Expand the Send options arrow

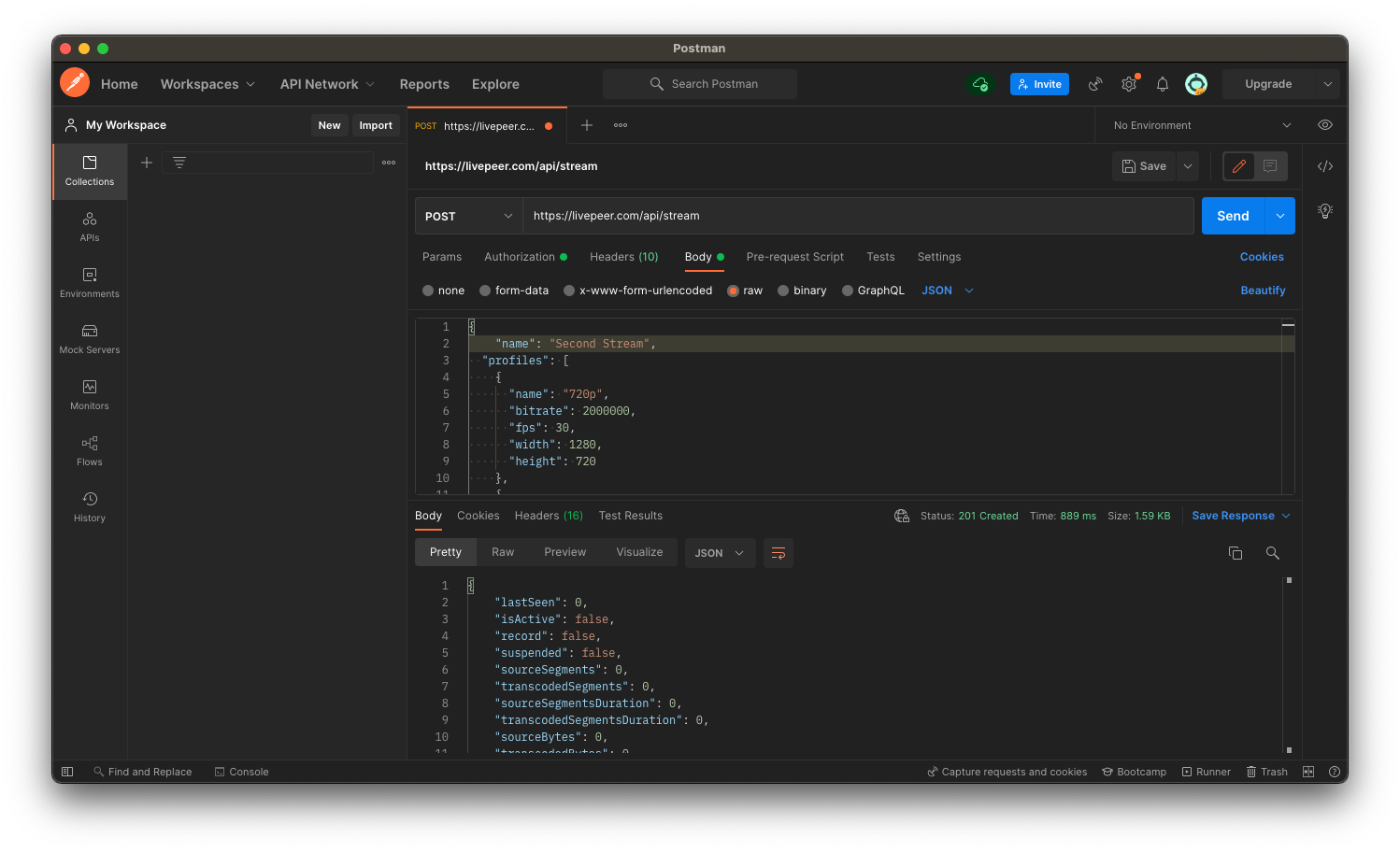pyautogui.click(x=1280, y=216)
